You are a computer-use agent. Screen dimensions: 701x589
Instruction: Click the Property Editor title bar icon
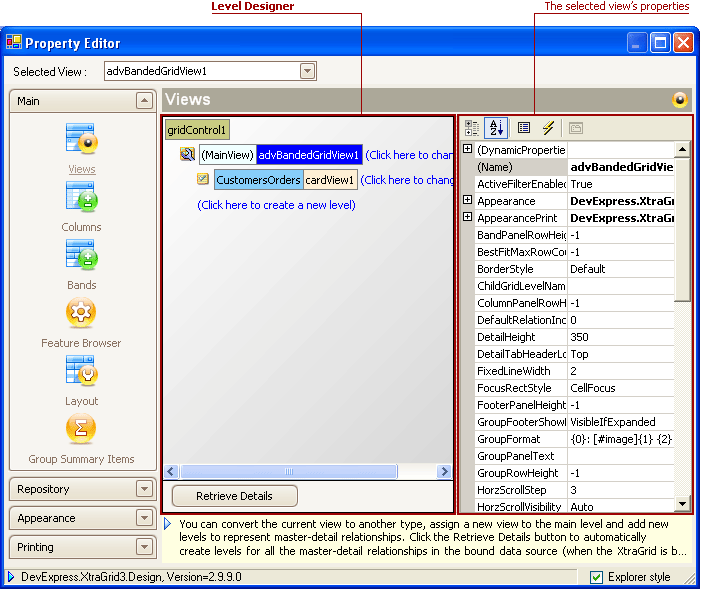pyautogui.click(x=13, y=42)
